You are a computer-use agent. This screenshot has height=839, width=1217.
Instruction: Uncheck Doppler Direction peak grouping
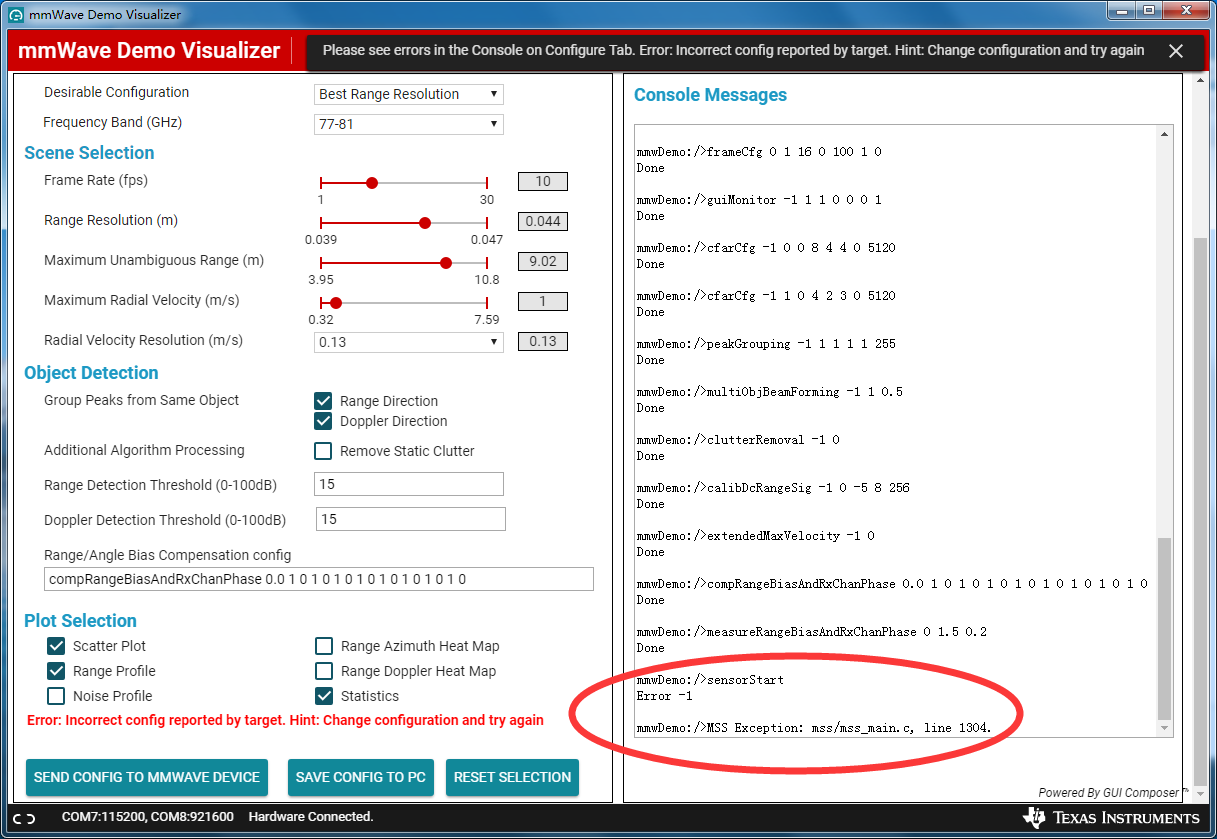(323, 421)
